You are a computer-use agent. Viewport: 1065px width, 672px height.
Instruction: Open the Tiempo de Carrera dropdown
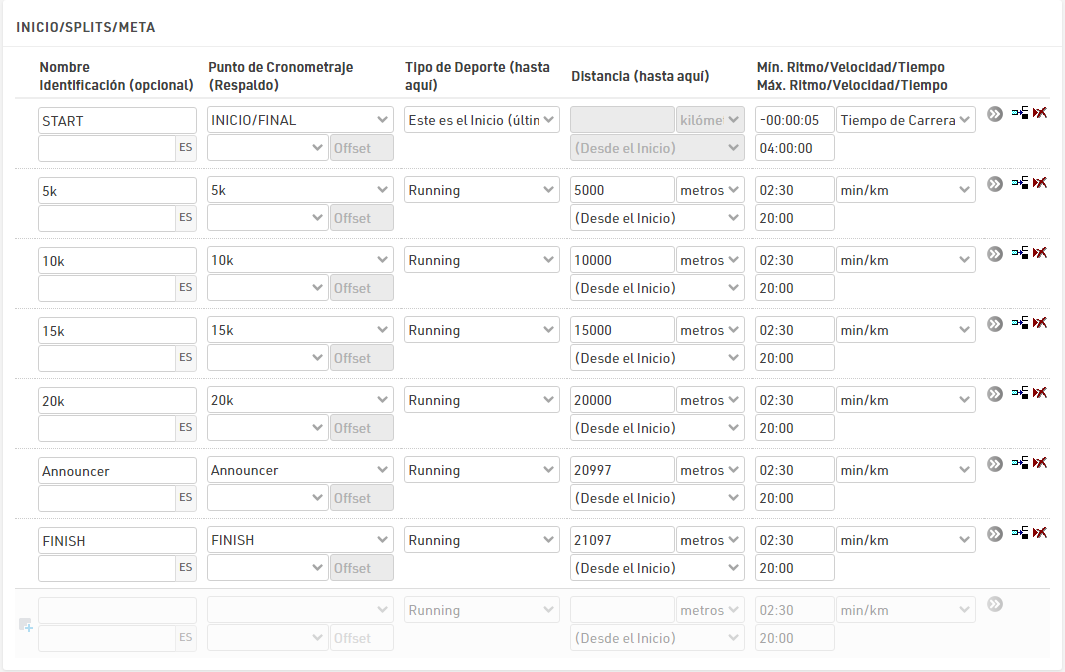(905, 120)
